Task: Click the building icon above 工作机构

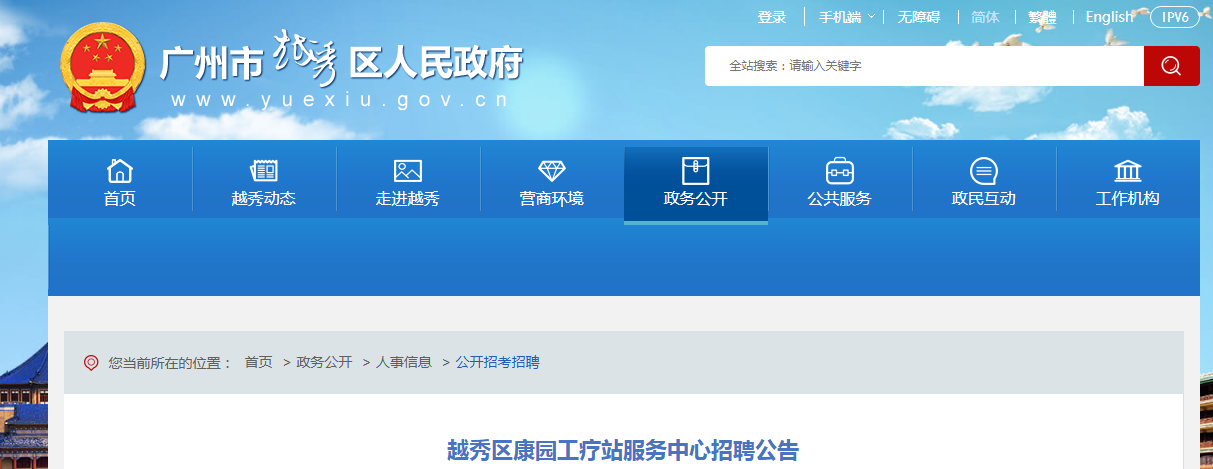Action: click(x=1128, y=170)
